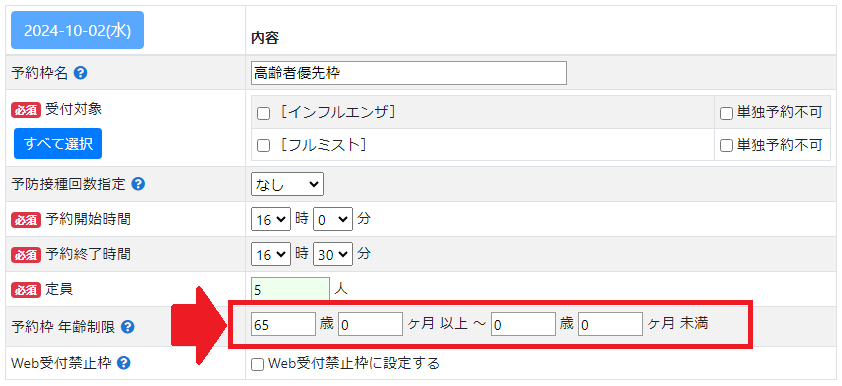Viewport: 842px width, 386px height.
Task: Open 予約開始時間 hour dropdown
Action: point(271,220)
